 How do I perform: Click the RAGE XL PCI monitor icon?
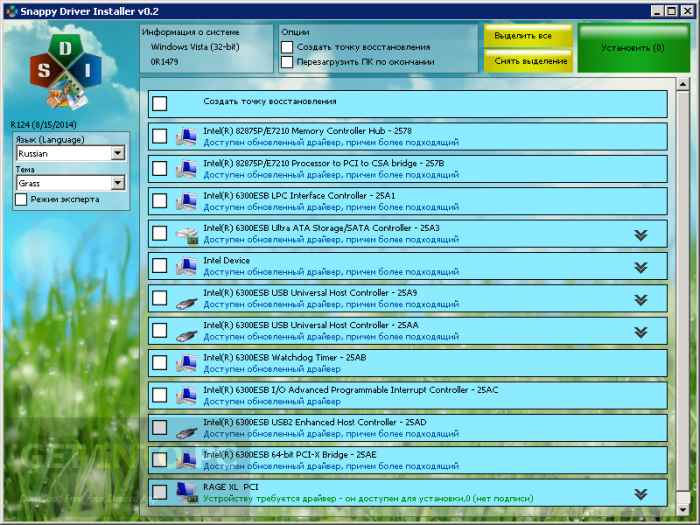coord(187,492)
